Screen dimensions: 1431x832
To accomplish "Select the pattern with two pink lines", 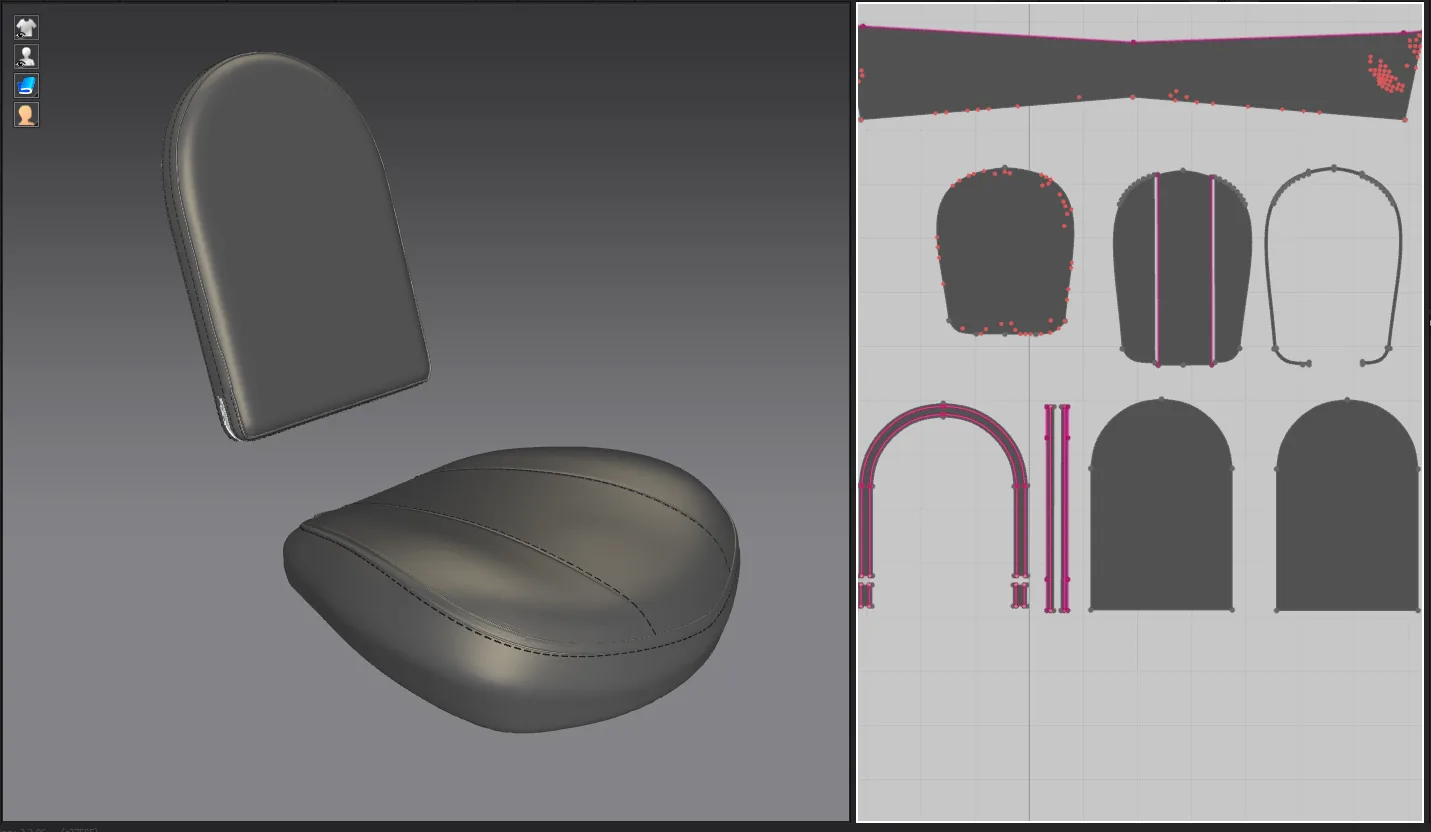I will click(x=1183, y=267).
